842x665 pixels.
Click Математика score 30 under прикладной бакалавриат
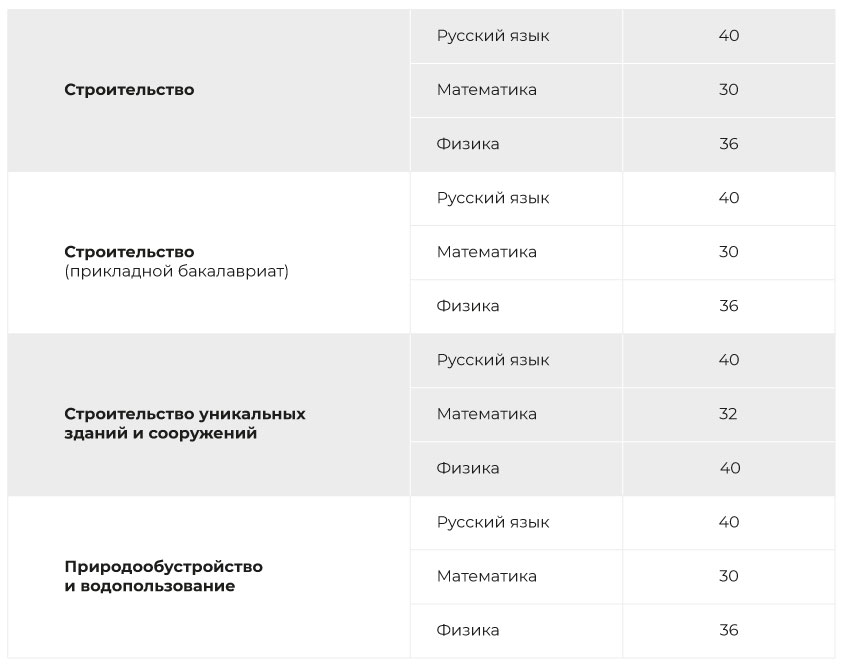(728, 252)
